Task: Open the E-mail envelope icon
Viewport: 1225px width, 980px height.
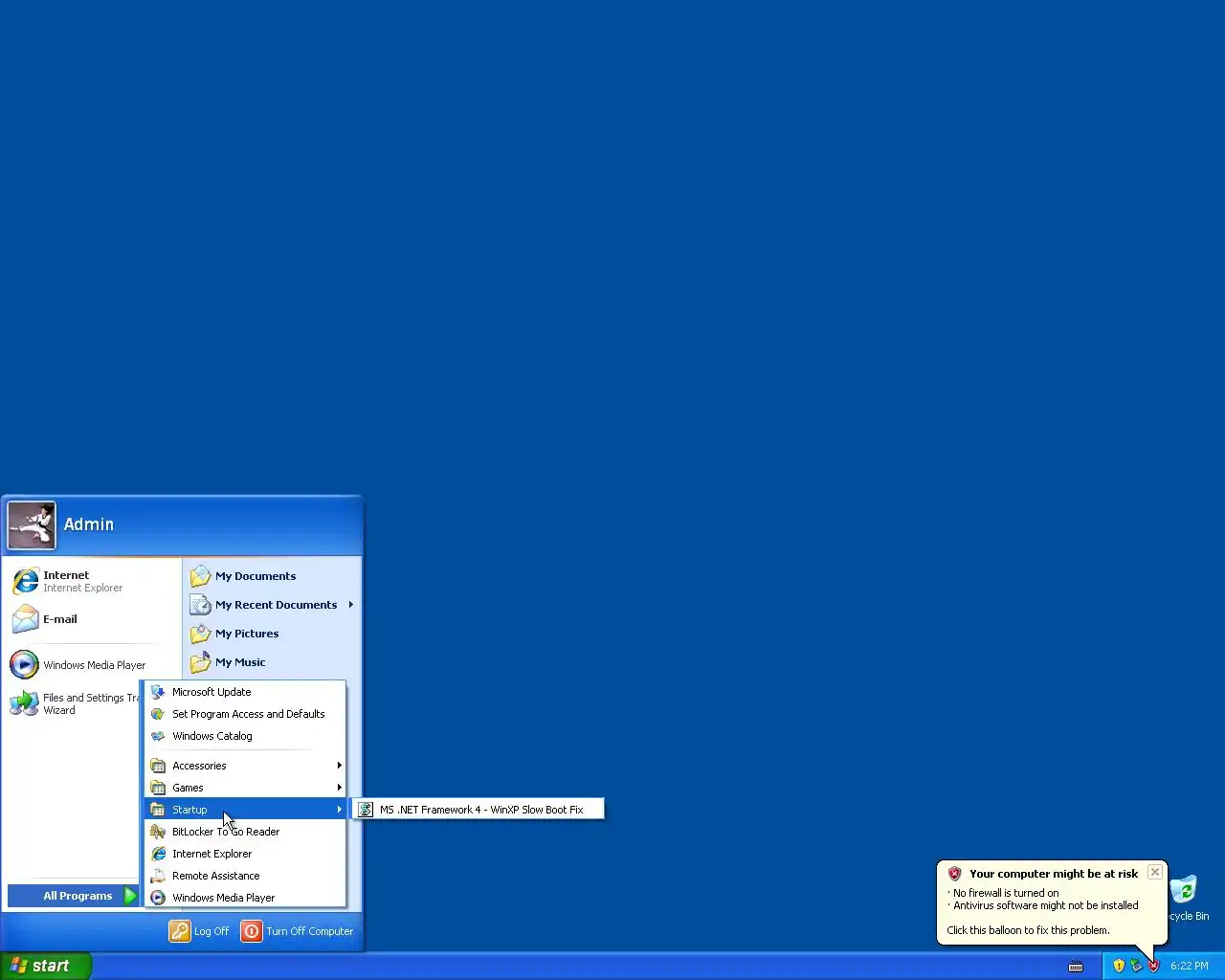Action: pyautogui.click(x=26, y=619)
